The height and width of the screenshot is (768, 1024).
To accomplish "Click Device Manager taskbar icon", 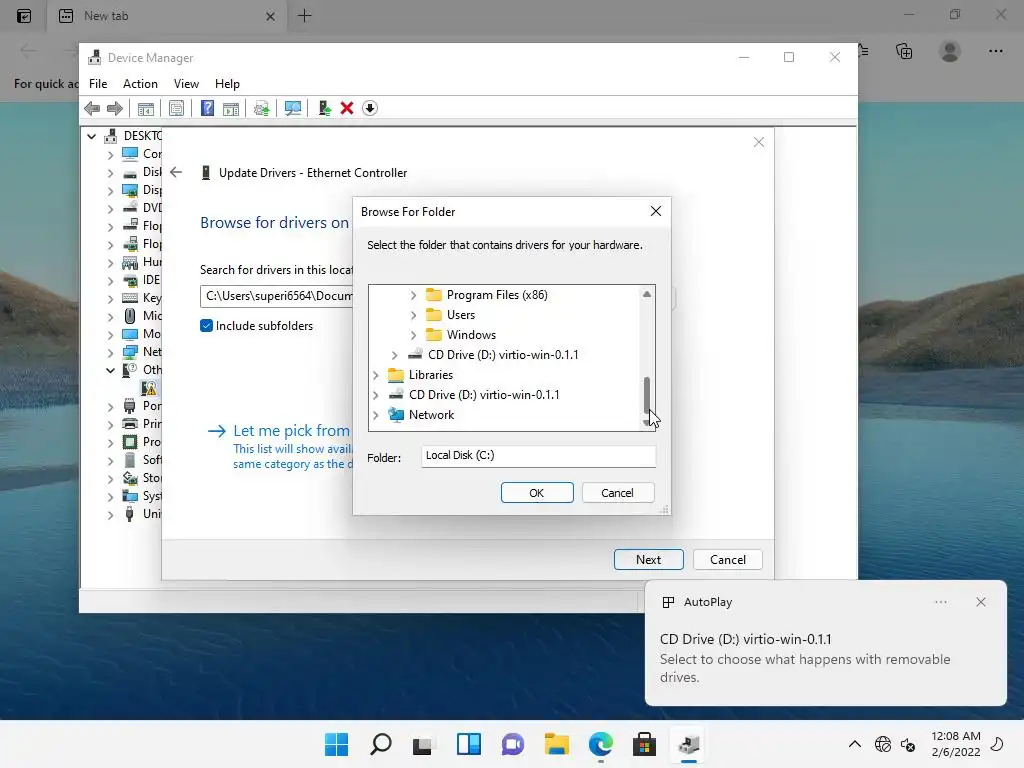I will pyautogui.click(x=688, y=744).
